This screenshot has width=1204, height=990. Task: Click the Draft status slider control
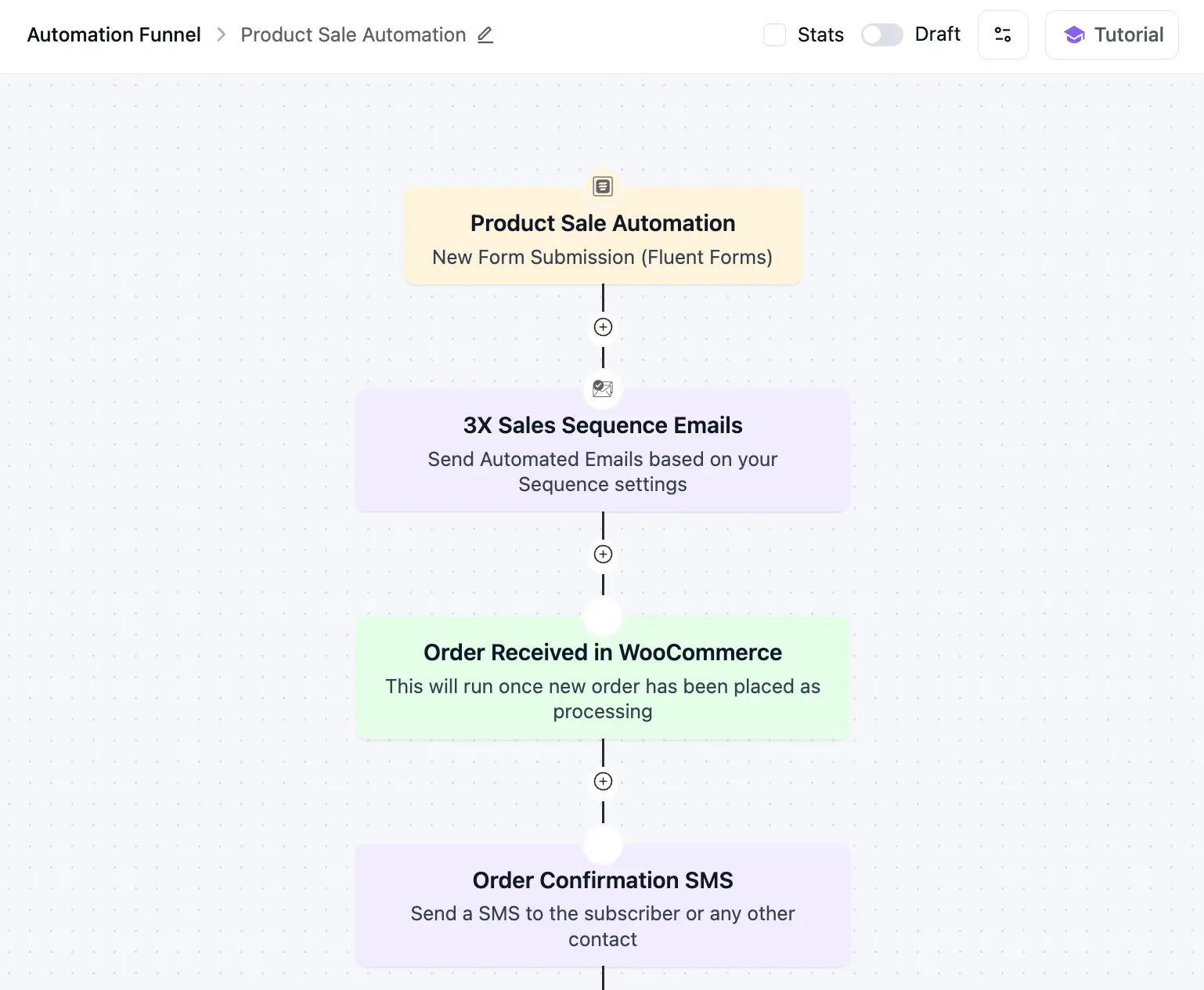coord(881,34)
